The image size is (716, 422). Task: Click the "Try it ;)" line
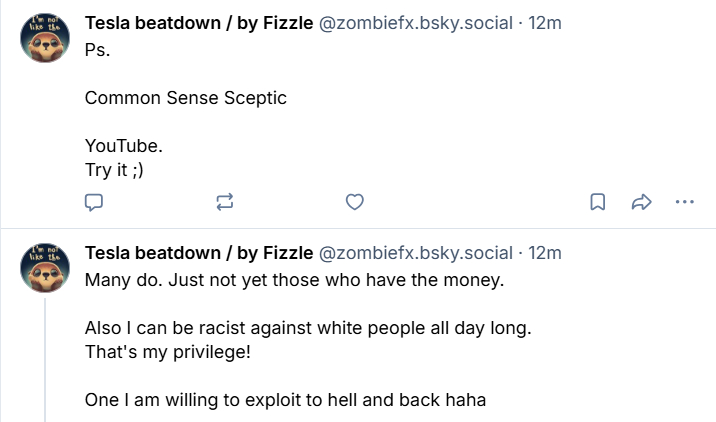114,170
